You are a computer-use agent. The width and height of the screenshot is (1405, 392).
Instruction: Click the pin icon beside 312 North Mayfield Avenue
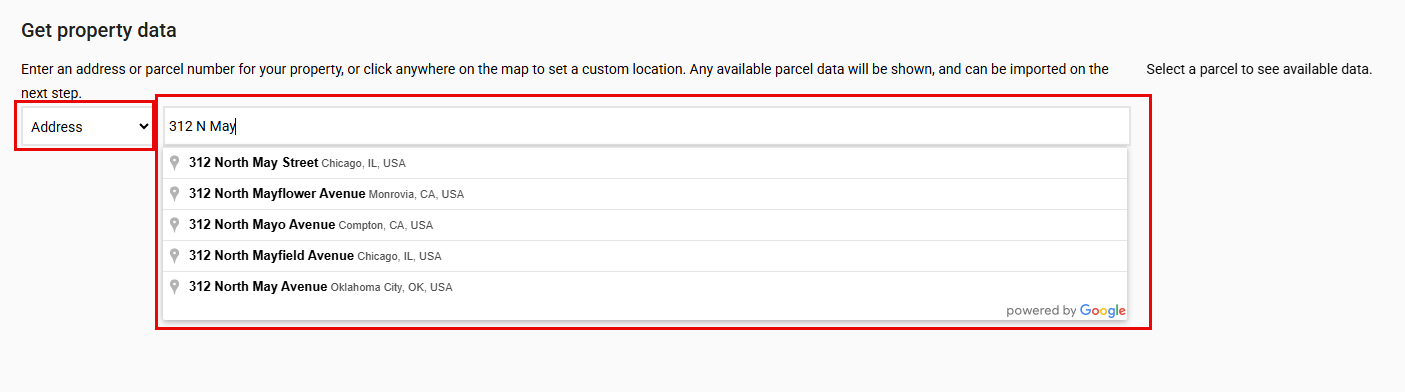pos(175,256)
